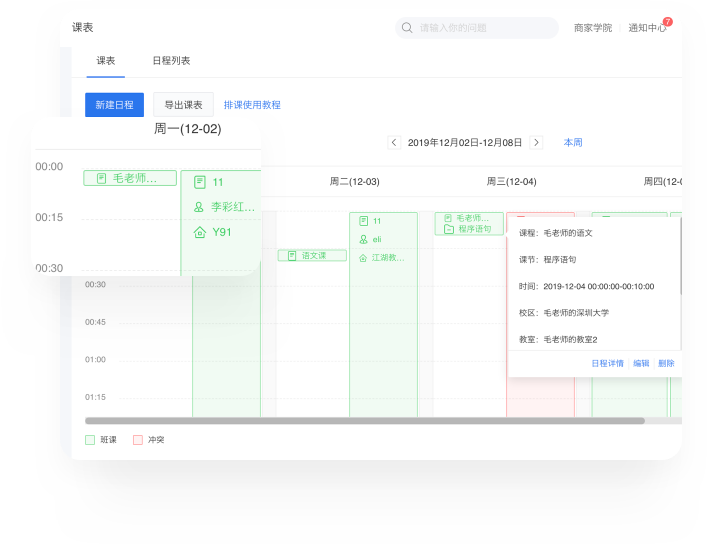
Task: Click teacher icon beside 李彩红 in popup
Action: (x=199, y=207)
